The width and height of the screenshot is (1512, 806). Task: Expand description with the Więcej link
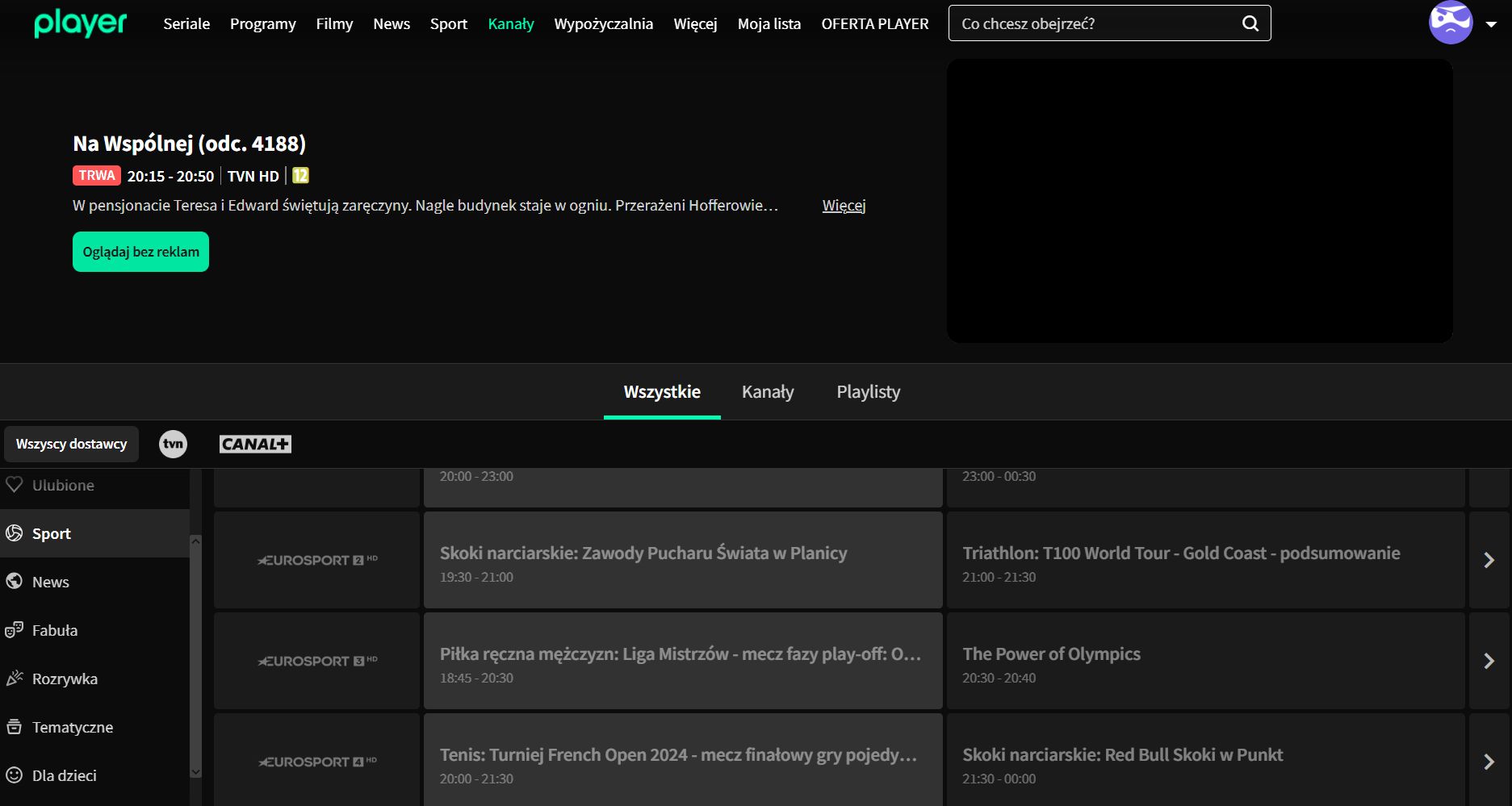pyautogui.click(x=844, y=206)
